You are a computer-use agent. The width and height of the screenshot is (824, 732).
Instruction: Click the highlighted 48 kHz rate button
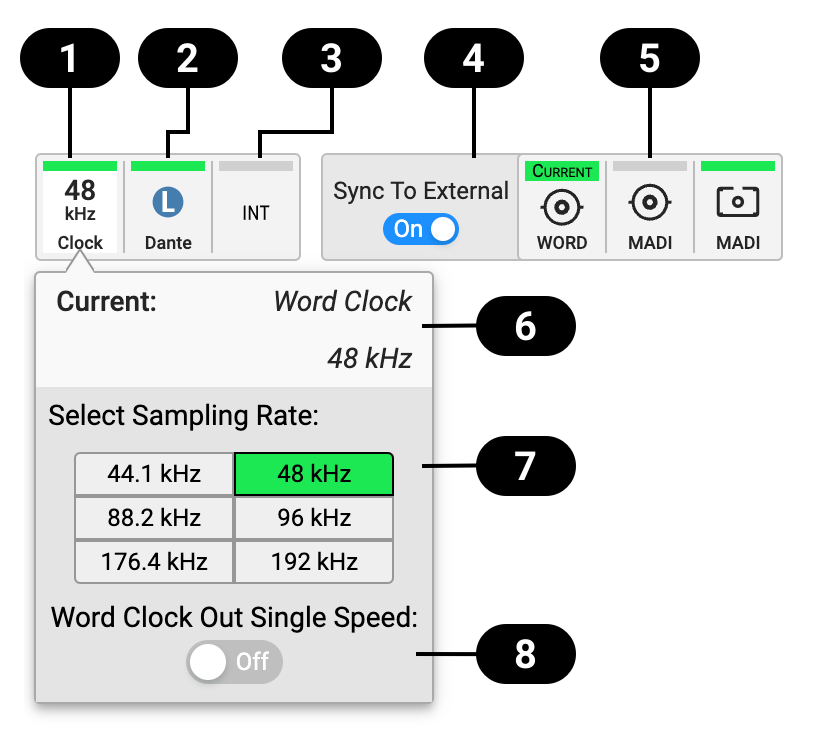click(x=314, y=474)
